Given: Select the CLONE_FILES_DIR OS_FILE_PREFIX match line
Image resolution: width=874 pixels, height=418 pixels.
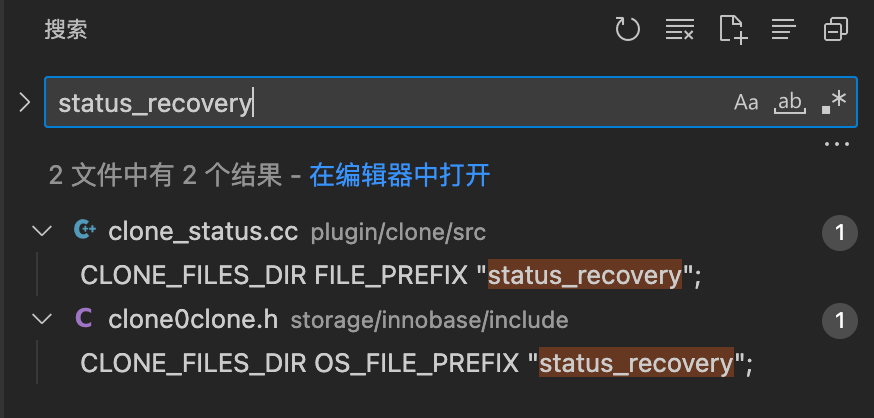Looking at the screenshot, I should coord(416,362).
